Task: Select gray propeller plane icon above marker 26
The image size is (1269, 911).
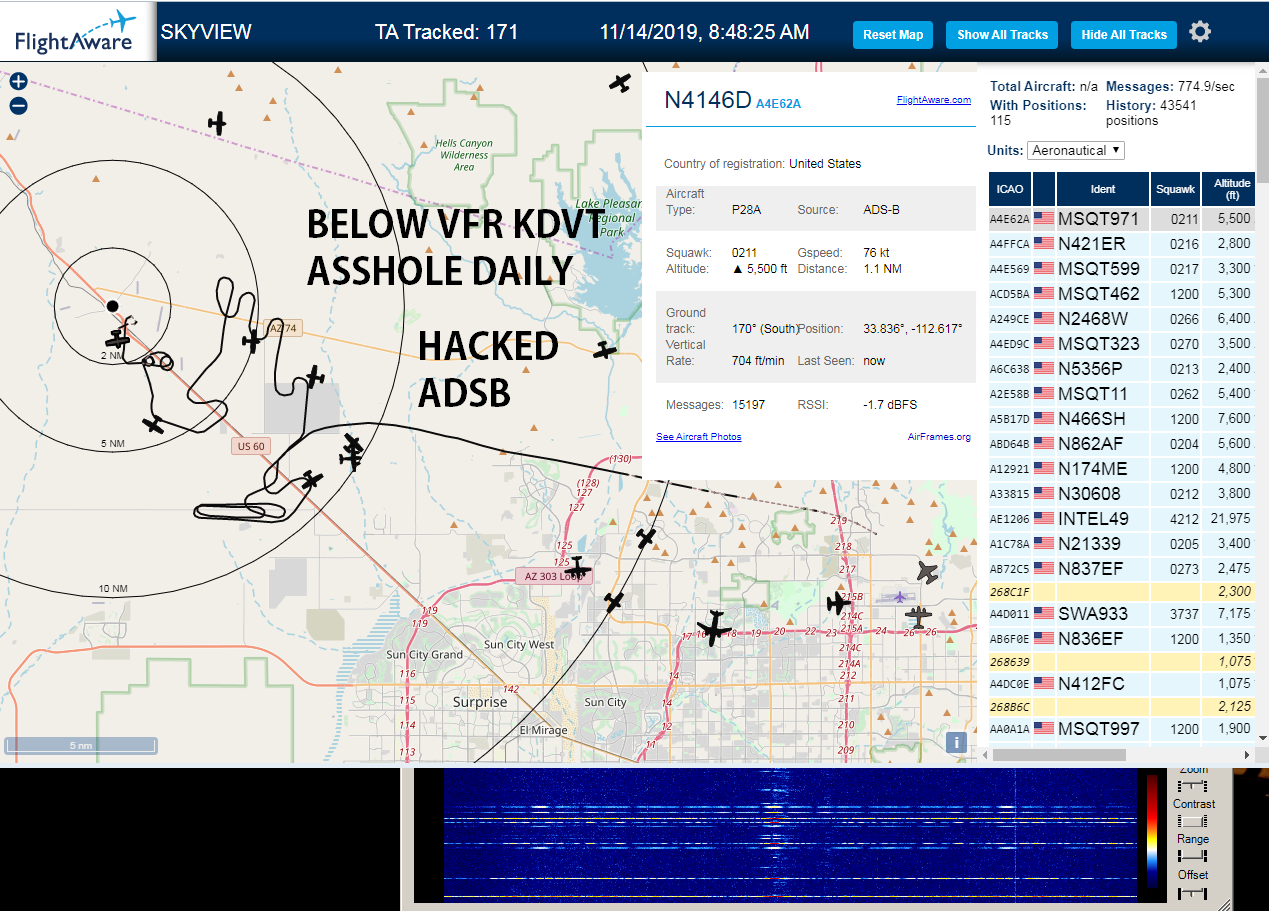Action: tap(919, 618)
